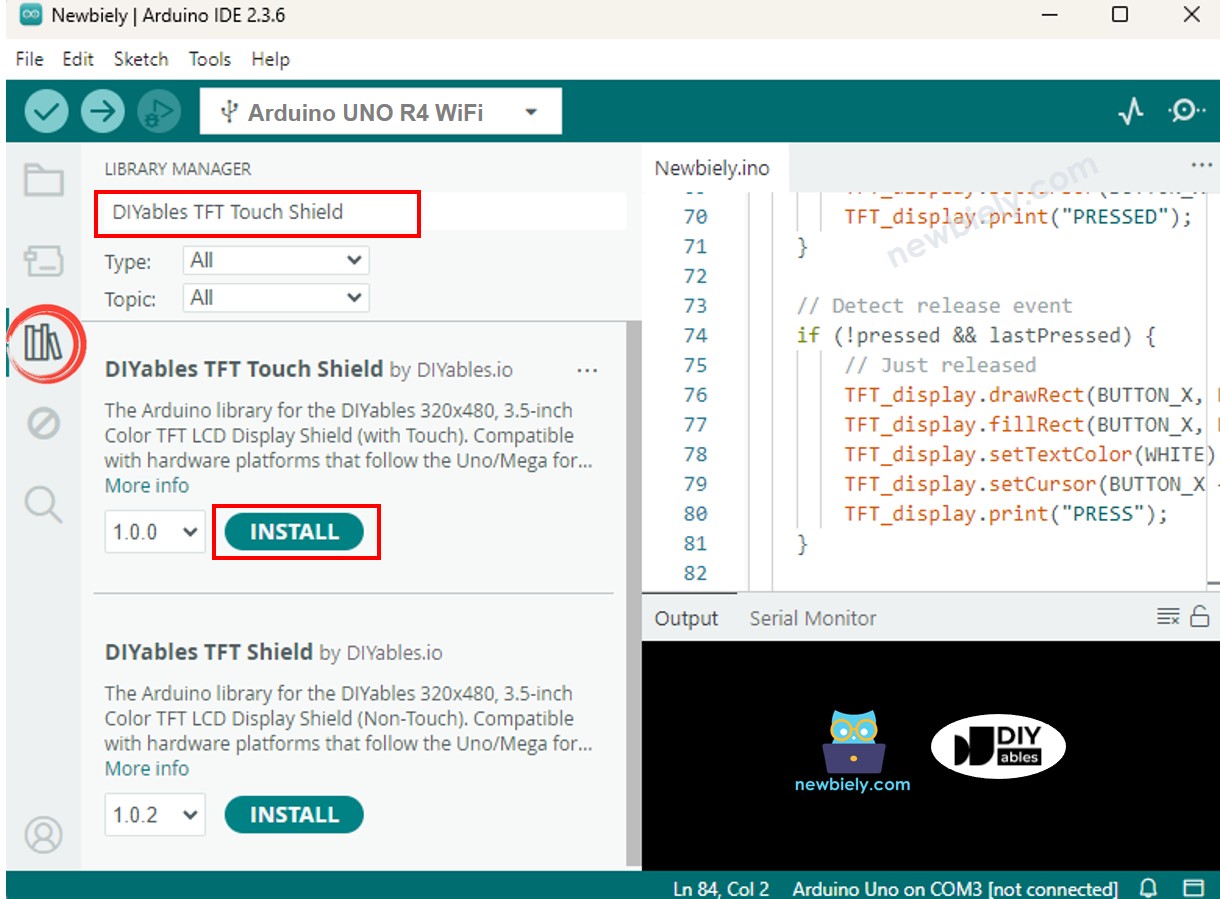This screenshot has height=899, width=1220.
Task: Click the Verify sketch checkmark icon
Action: (48, 111)
